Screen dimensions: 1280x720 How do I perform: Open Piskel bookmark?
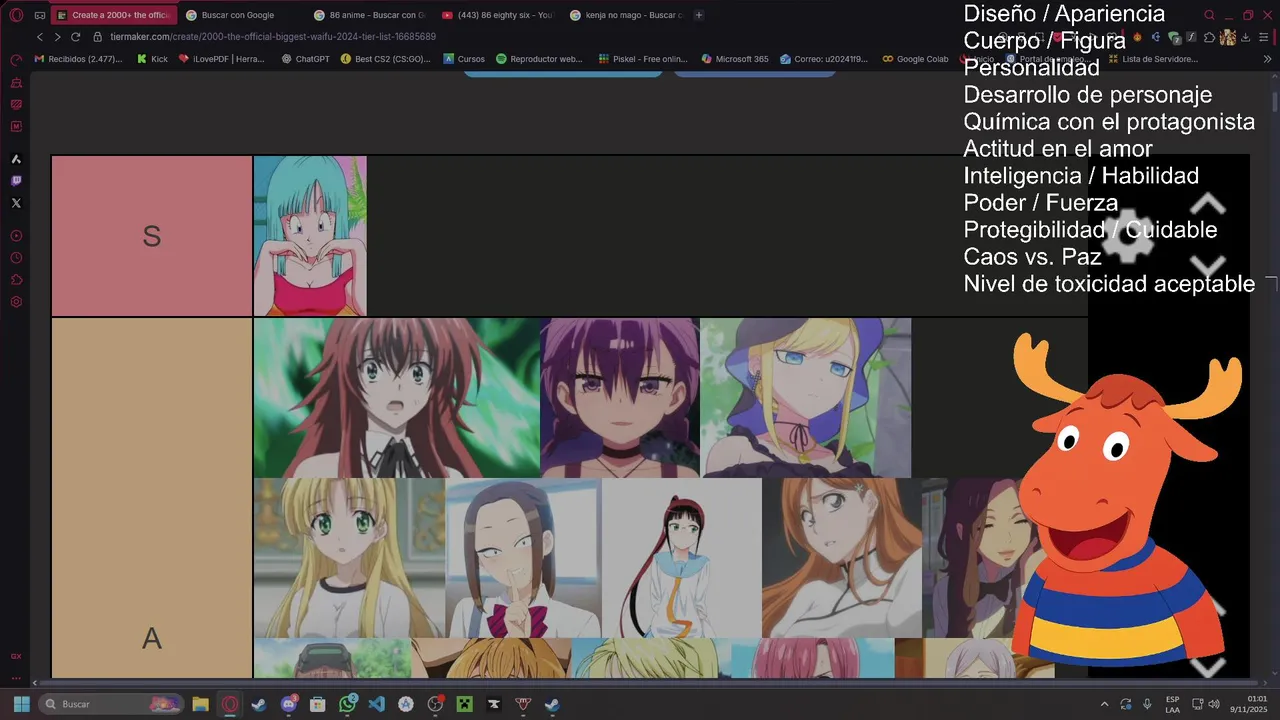pyautogui.click(x=643, y=59)
